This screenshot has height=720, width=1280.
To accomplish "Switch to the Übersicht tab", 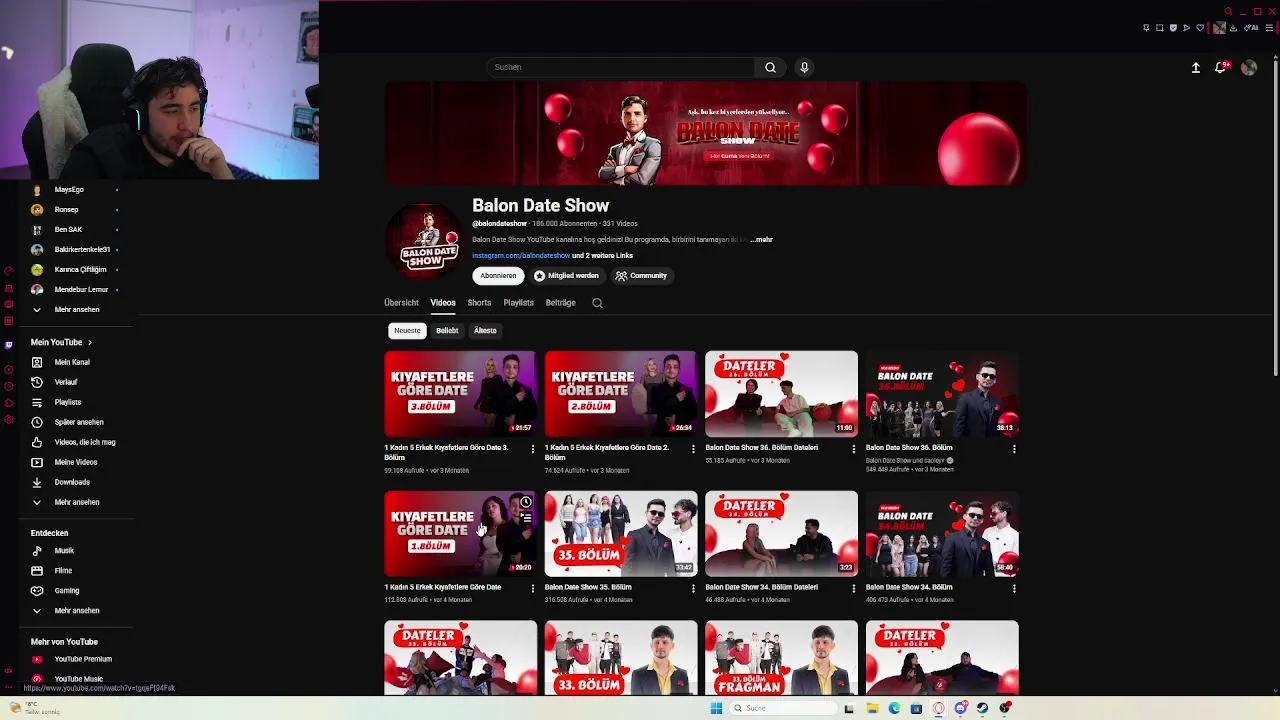I will click(x=401, y=303).
